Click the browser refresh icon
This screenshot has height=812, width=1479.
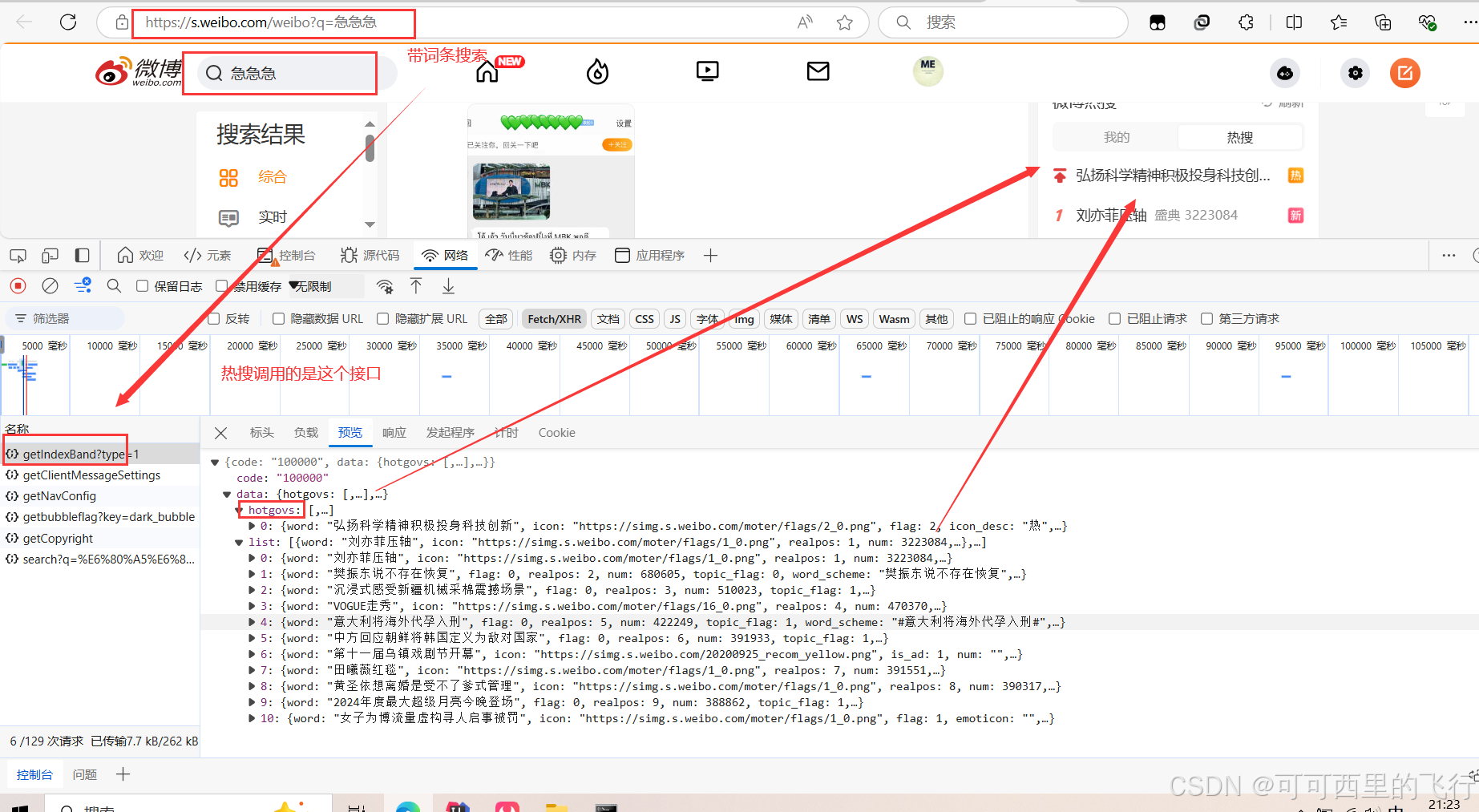click(68, 22)
